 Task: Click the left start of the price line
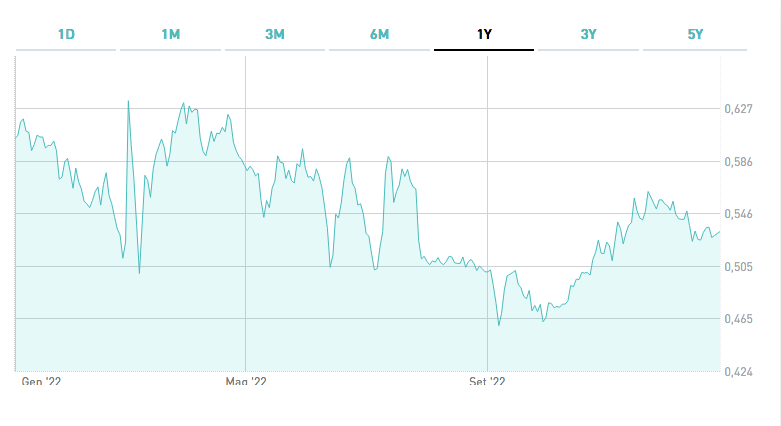click(x=15, y=136)
